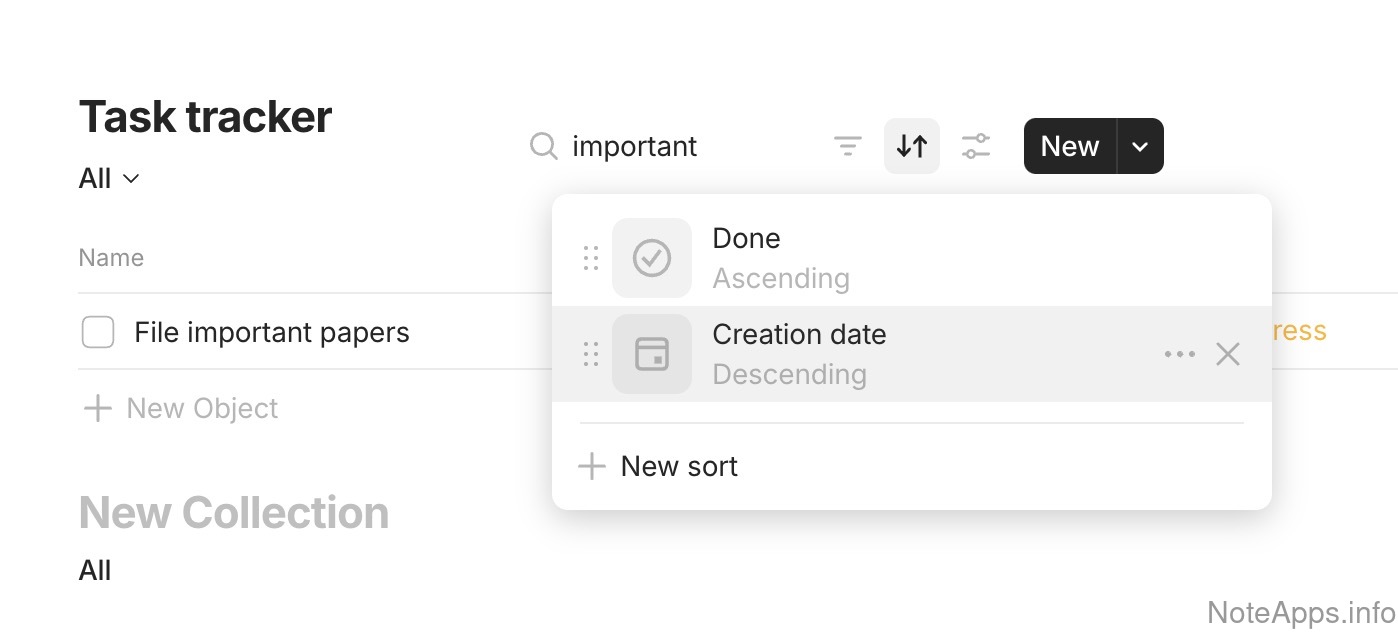
Task: Grab Creation date sort drag handle
Action: (x=591, y=354)
